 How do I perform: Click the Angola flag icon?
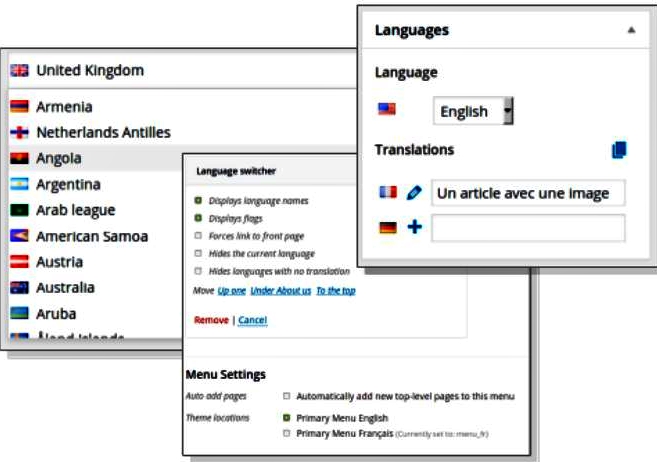pyautogui.click(x=19, y=158)
